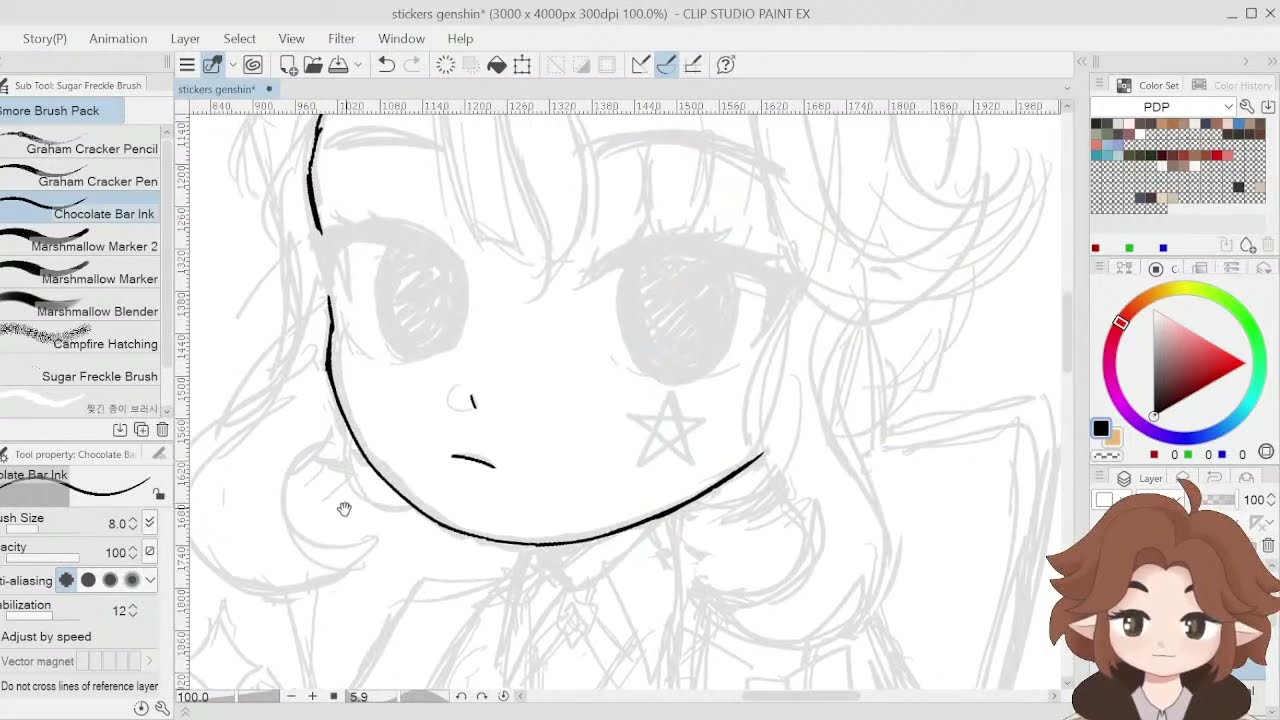Adjust Brush Size stepper value
The height and width of the screenshot is (720, 1280).
click(x=134, y=523)
